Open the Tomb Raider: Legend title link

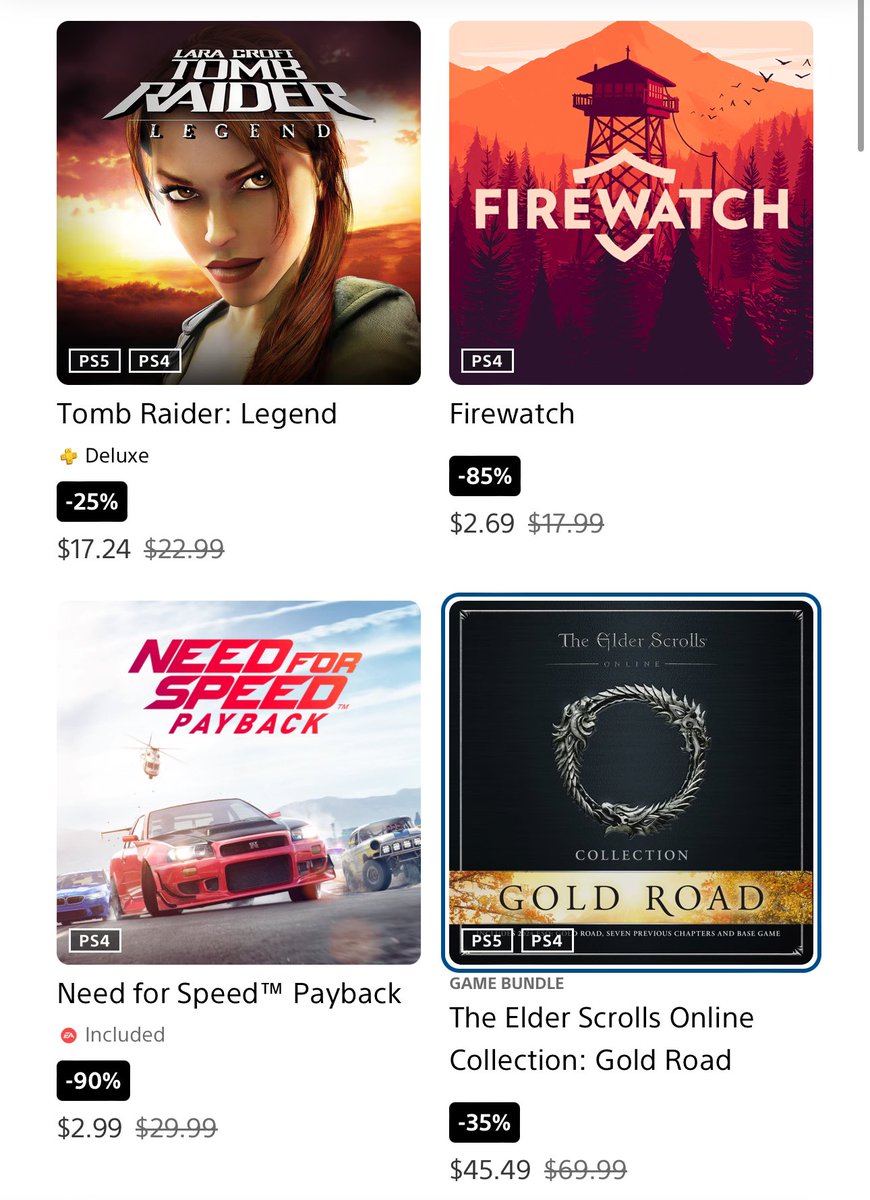[x=197, y=414]
